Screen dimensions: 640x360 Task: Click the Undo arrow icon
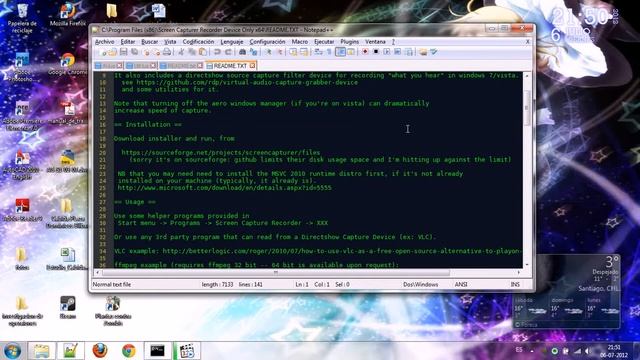pos(217,52)
